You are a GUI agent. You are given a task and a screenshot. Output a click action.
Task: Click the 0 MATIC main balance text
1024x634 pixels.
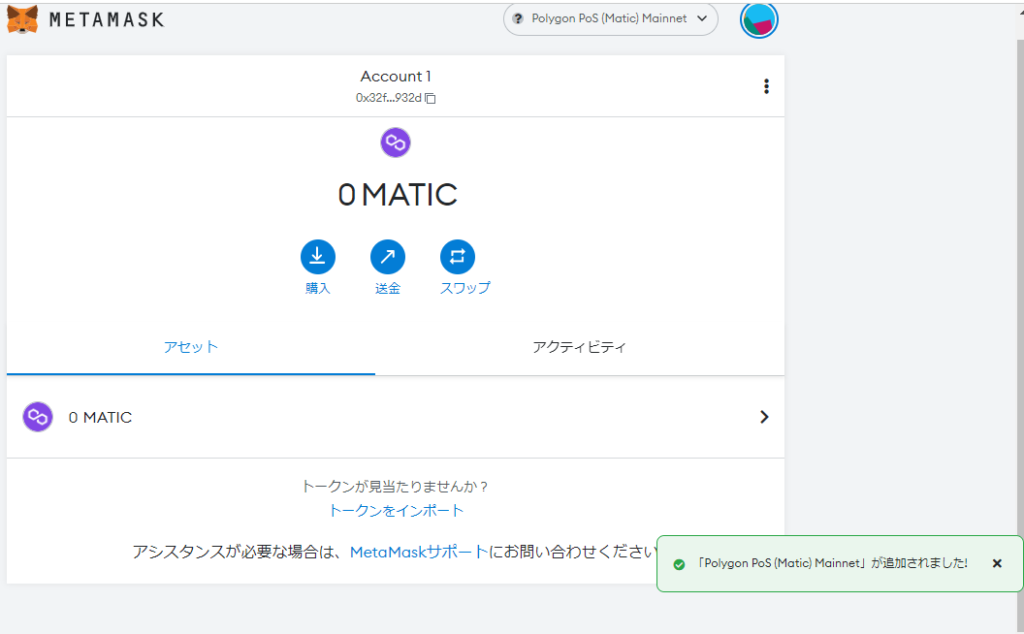pos(397,195)
